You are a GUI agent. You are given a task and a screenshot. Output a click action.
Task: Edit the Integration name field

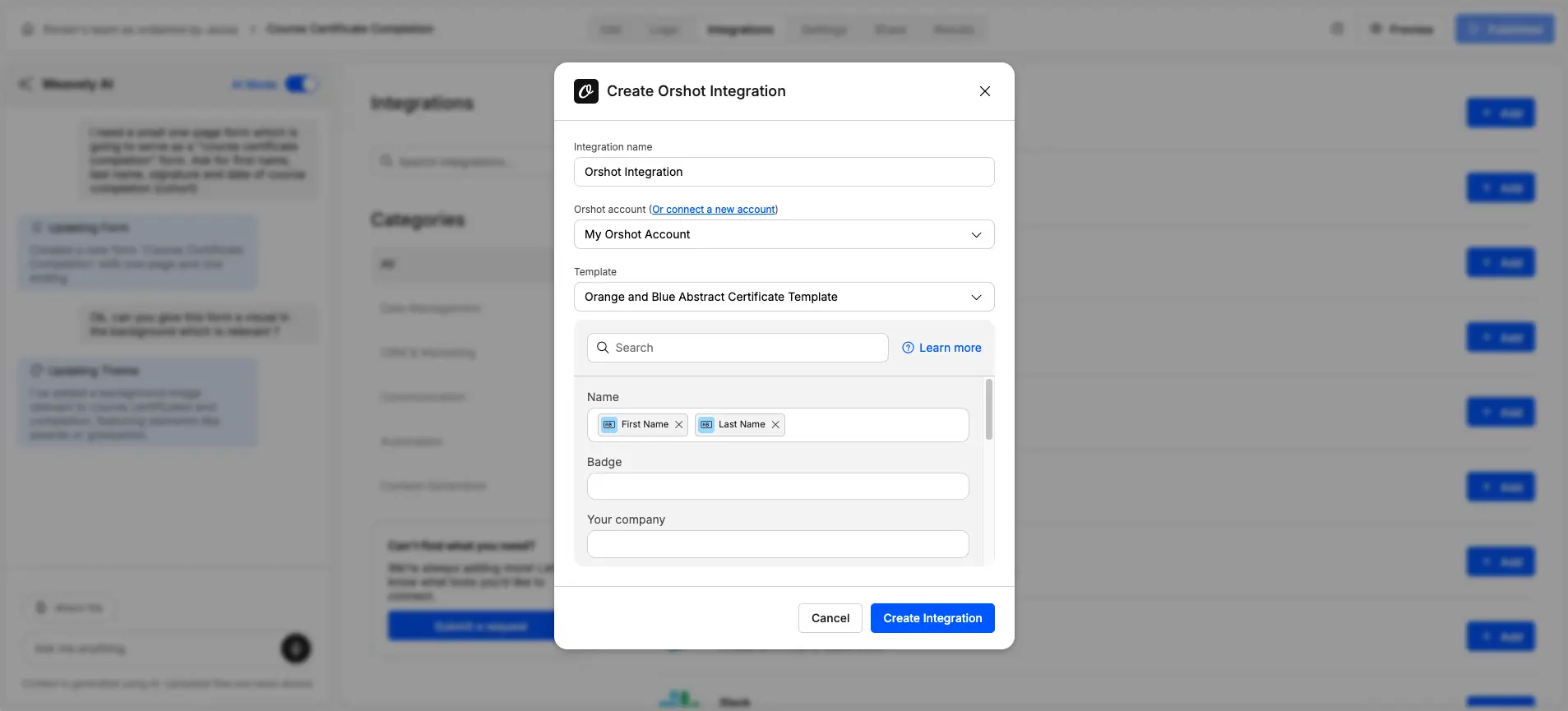(x=784, y=172)
